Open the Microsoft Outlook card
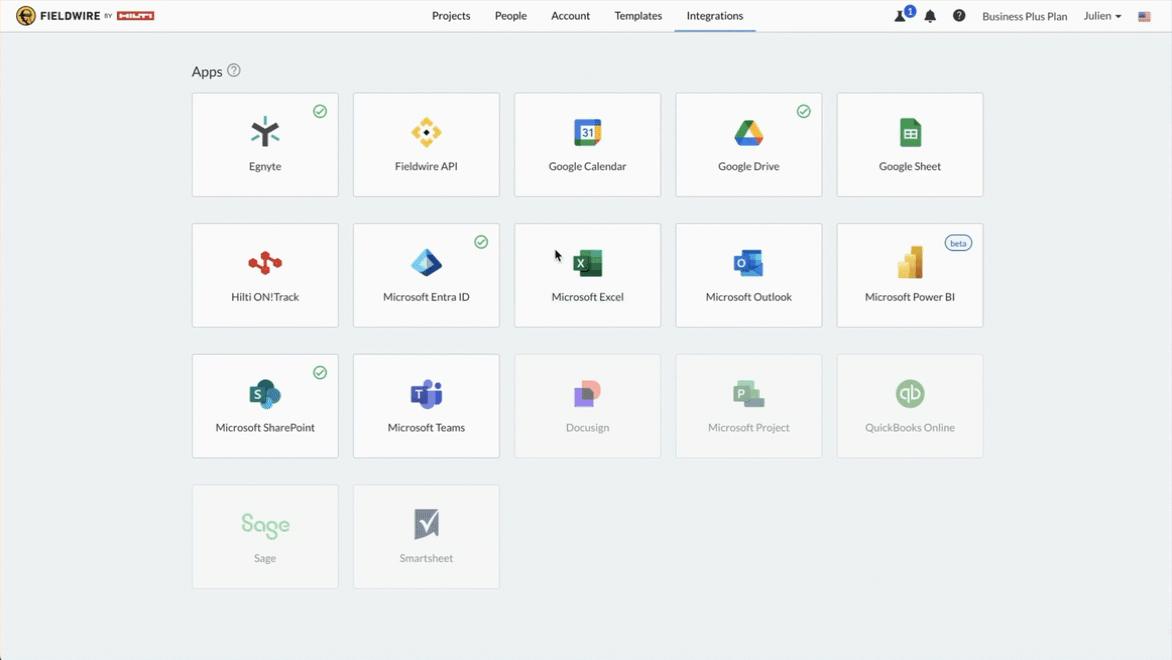This screenshot has height=660, width=1172. click(748, 275)
